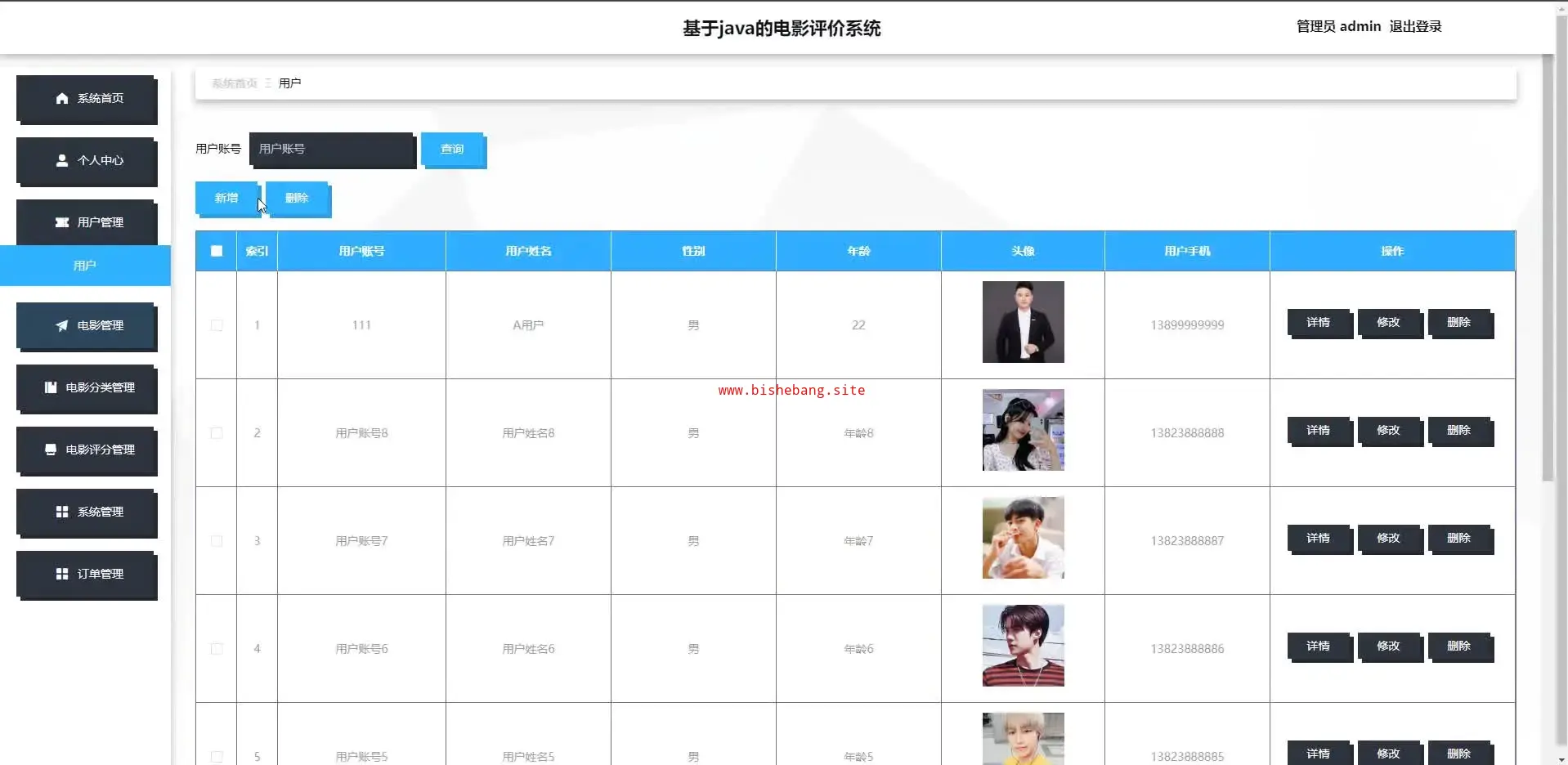Click 删除 for 用户账号5
The image size is (1568, 765).
tap(1459, 754)
